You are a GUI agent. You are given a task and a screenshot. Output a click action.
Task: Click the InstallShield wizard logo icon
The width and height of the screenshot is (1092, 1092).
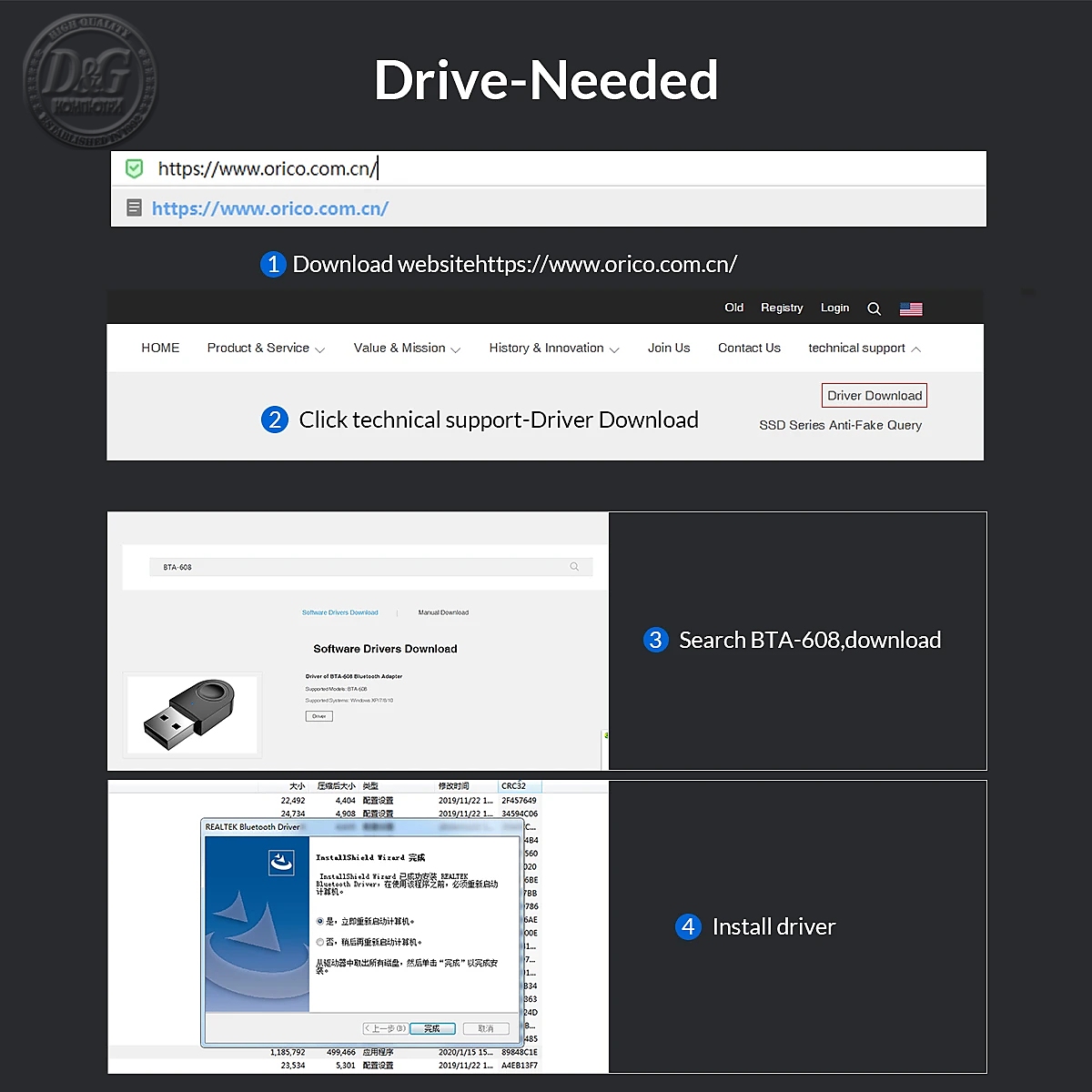point(281,862)
